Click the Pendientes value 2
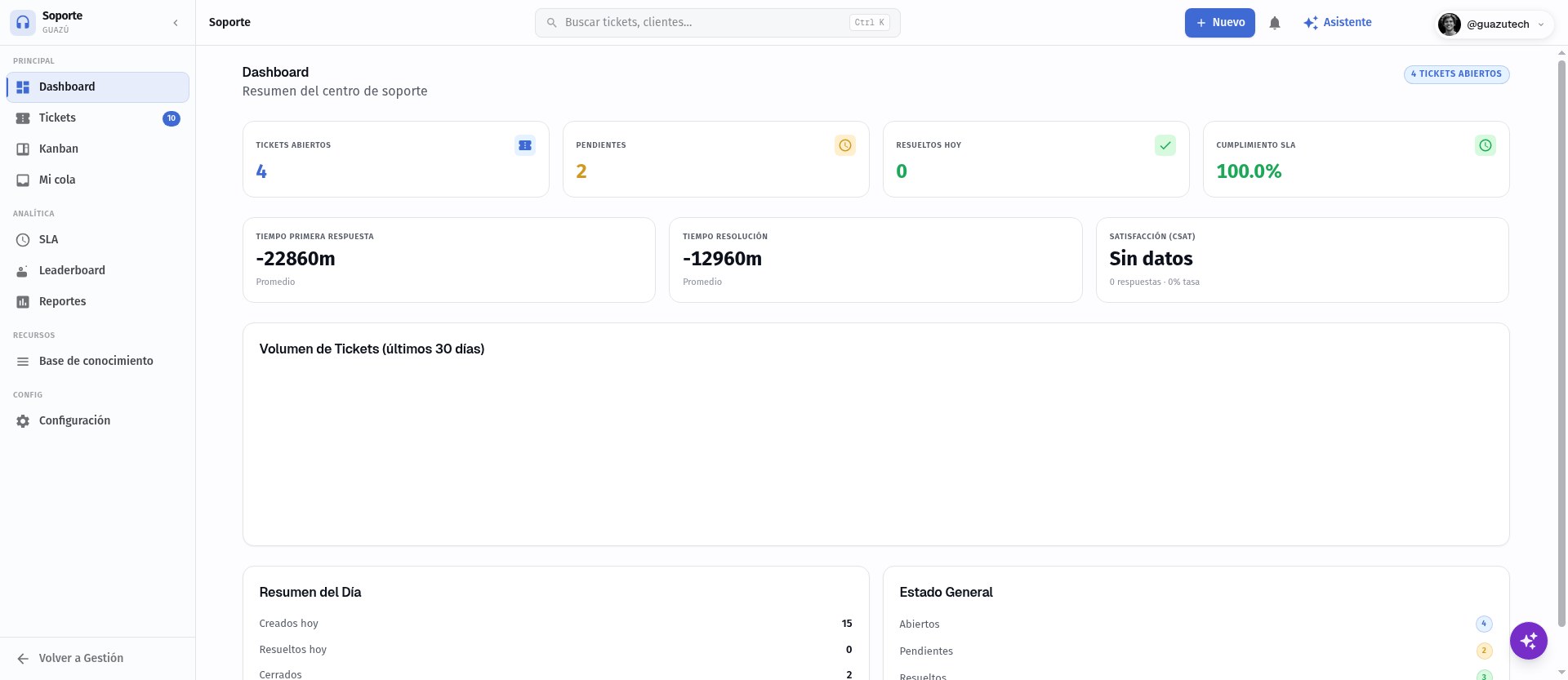The height and width of the screenshot is (680, 1568). pos(581,171)
